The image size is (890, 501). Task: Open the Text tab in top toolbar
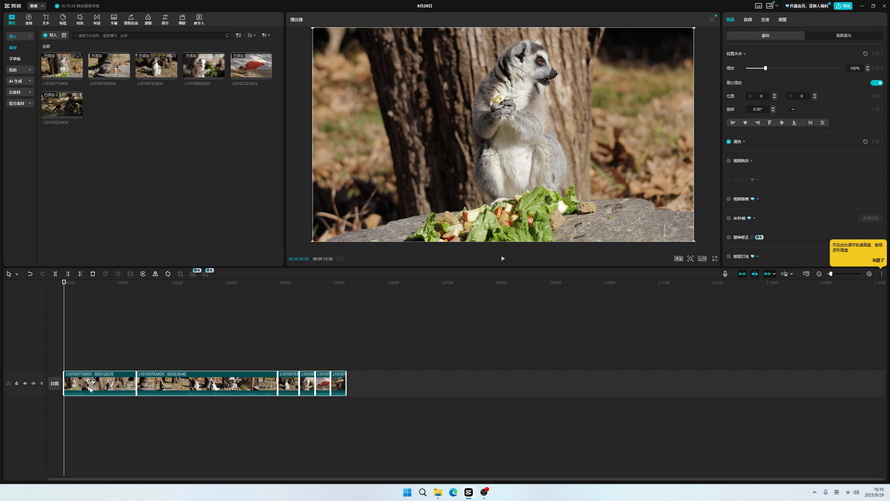pos(45,19)
